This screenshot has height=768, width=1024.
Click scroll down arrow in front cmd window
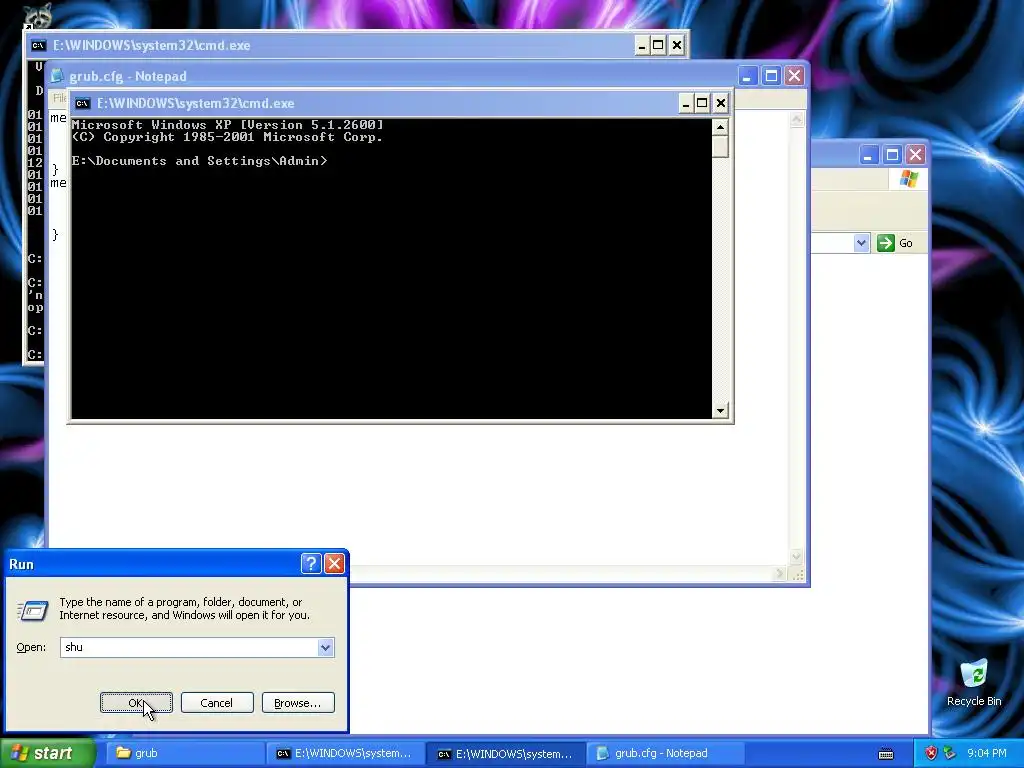[x=720, y=410]
